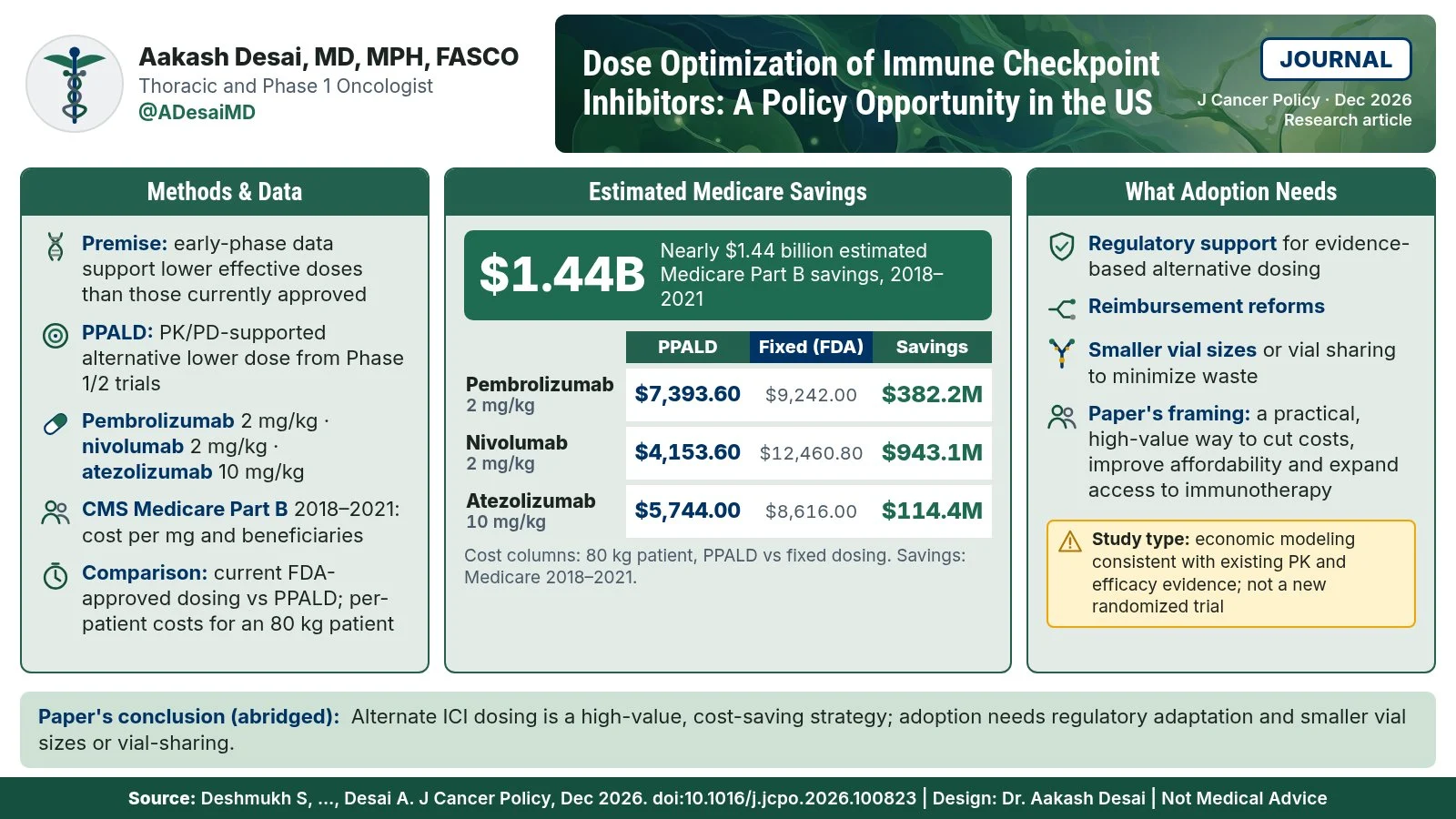Click the name "Aakash Desai, MD, MPH, FASCO"
Viewport: 1456px width, 819px height.
point(329,56)
